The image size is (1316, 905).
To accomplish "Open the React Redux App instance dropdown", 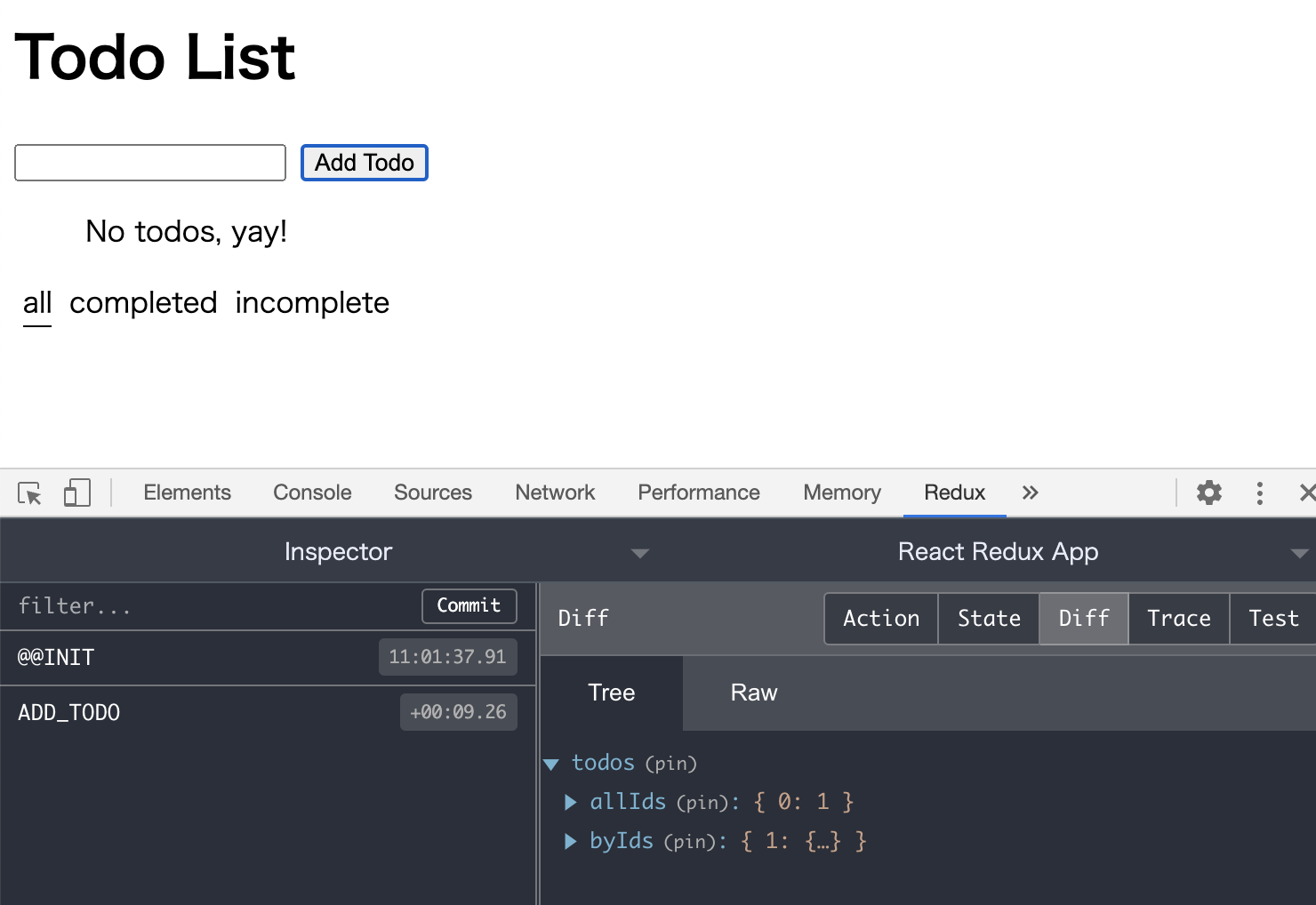I will pyautogui.click(x=1298, y=553).
